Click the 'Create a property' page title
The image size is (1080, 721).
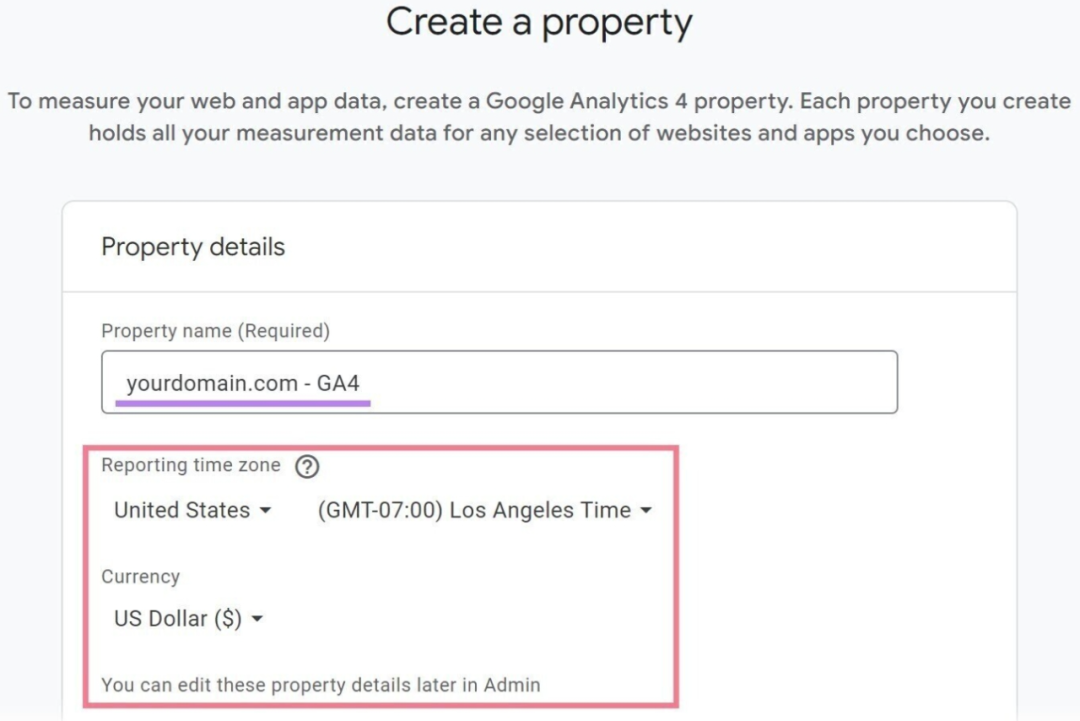pos(539,21)
